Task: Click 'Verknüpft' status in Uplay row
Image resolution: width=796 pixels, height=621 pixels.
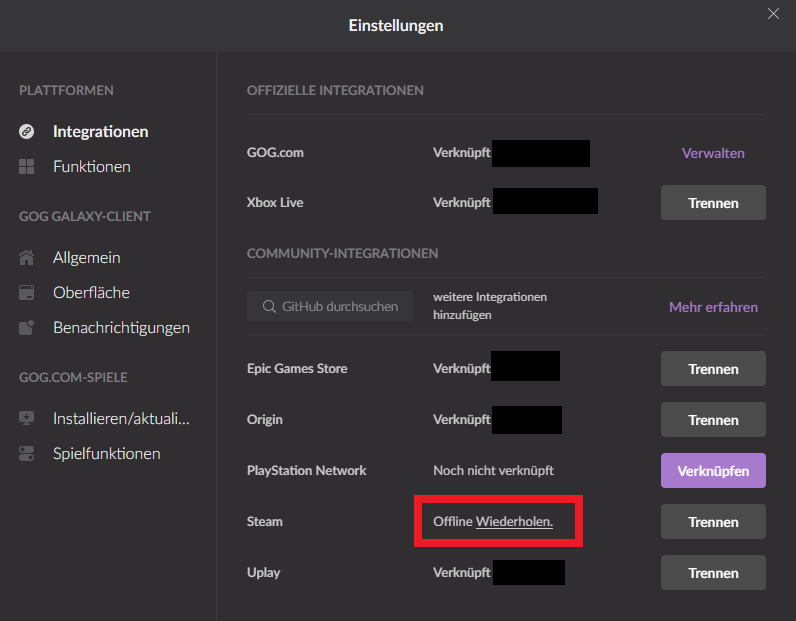Action: pyautogui.click(x=461, y=573)
